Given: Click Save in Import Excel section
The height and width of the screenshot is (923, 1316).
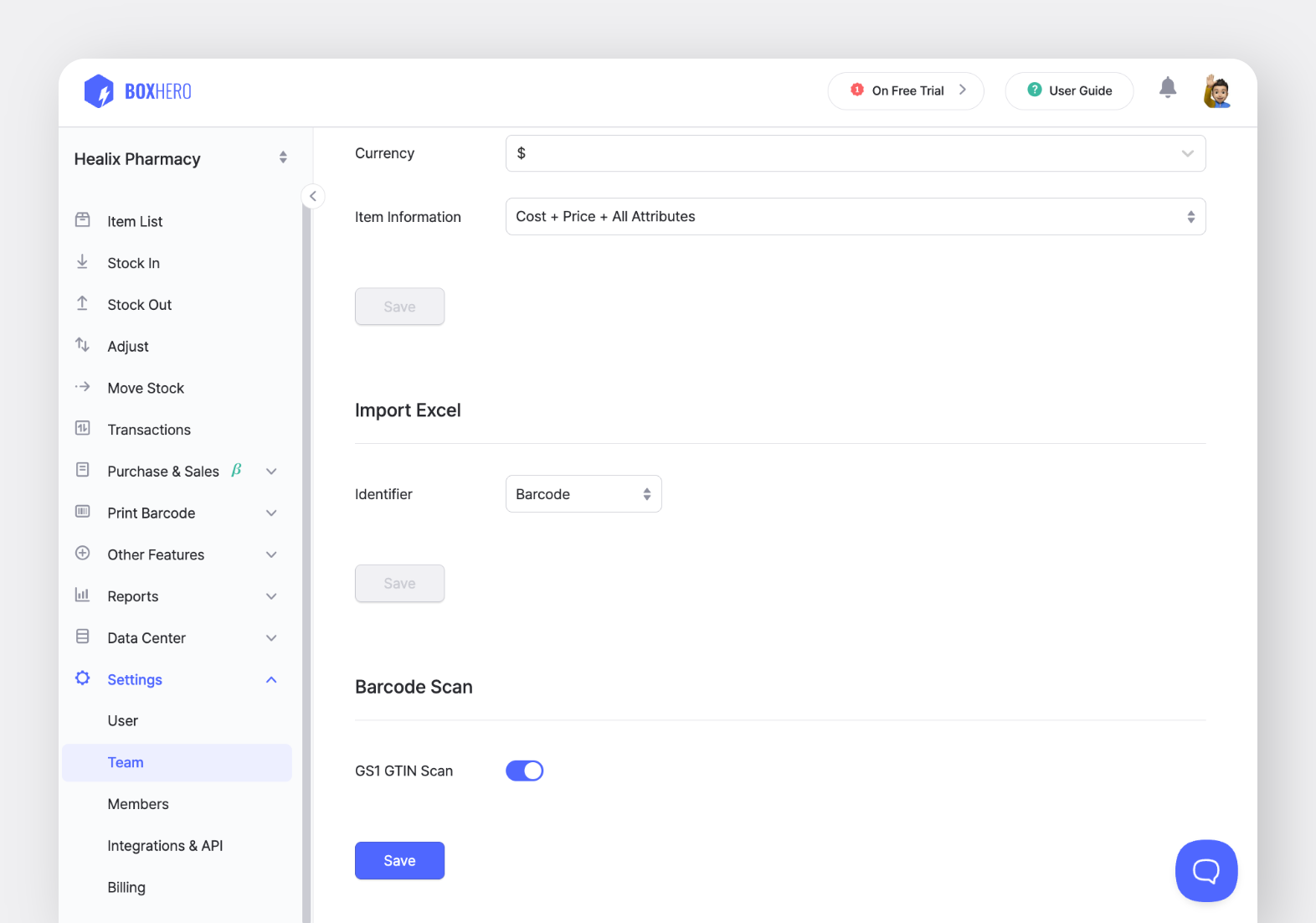Looking at the screenshot, I should pos(399,584).
